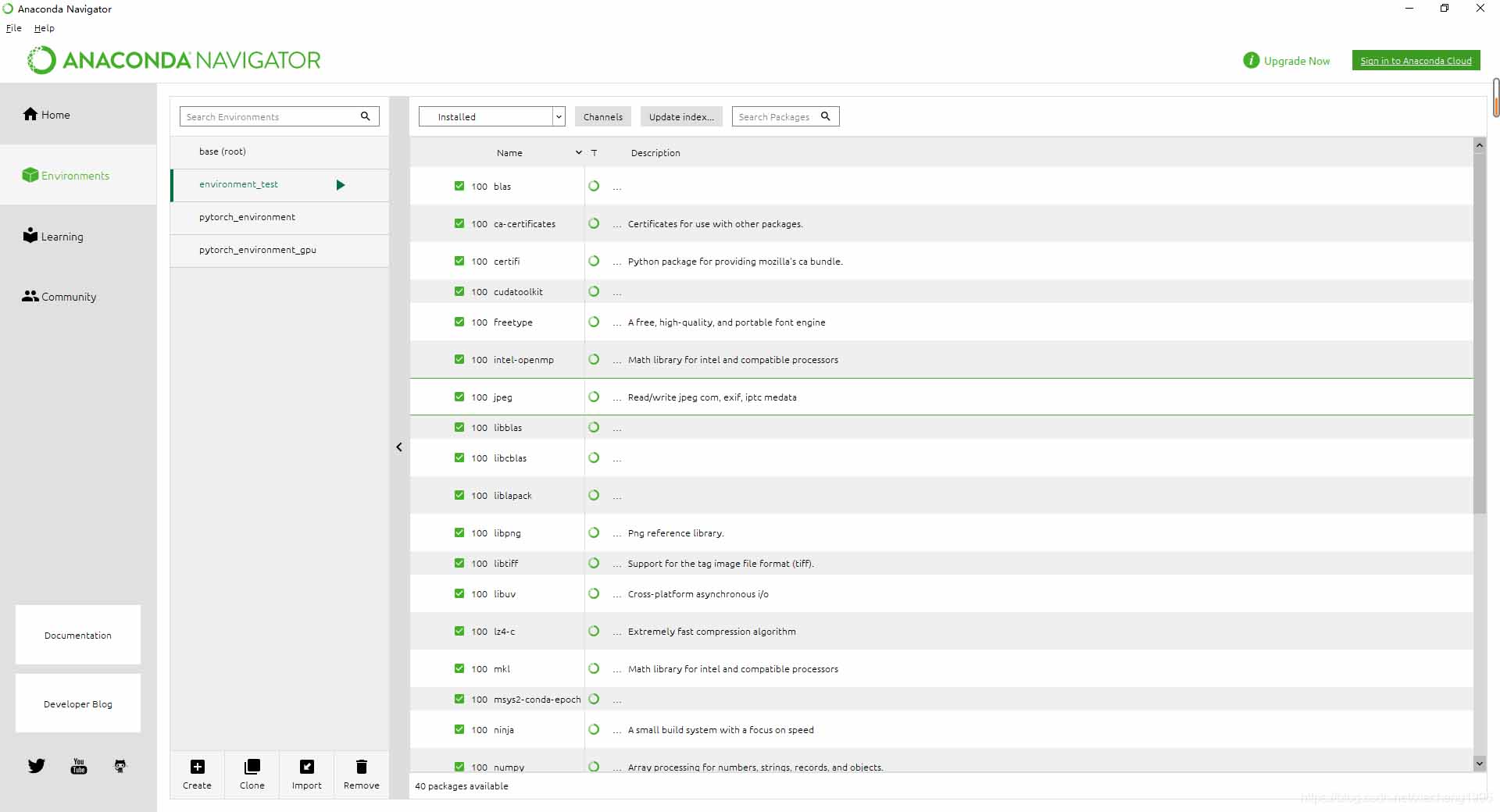Open the Help menu

[x=45, y=28]
